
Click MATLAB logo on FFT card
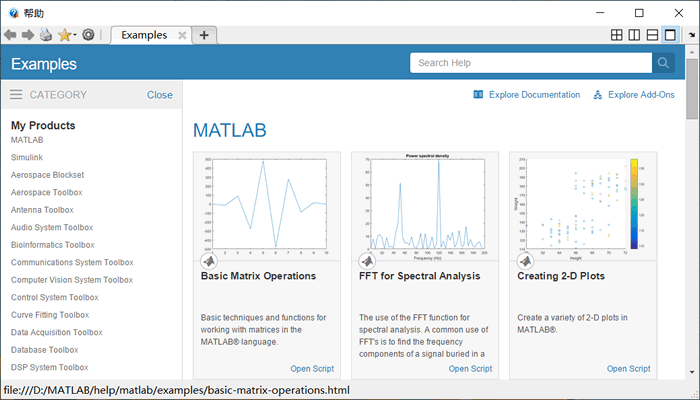pyautogui.click(x=367, y=261)
